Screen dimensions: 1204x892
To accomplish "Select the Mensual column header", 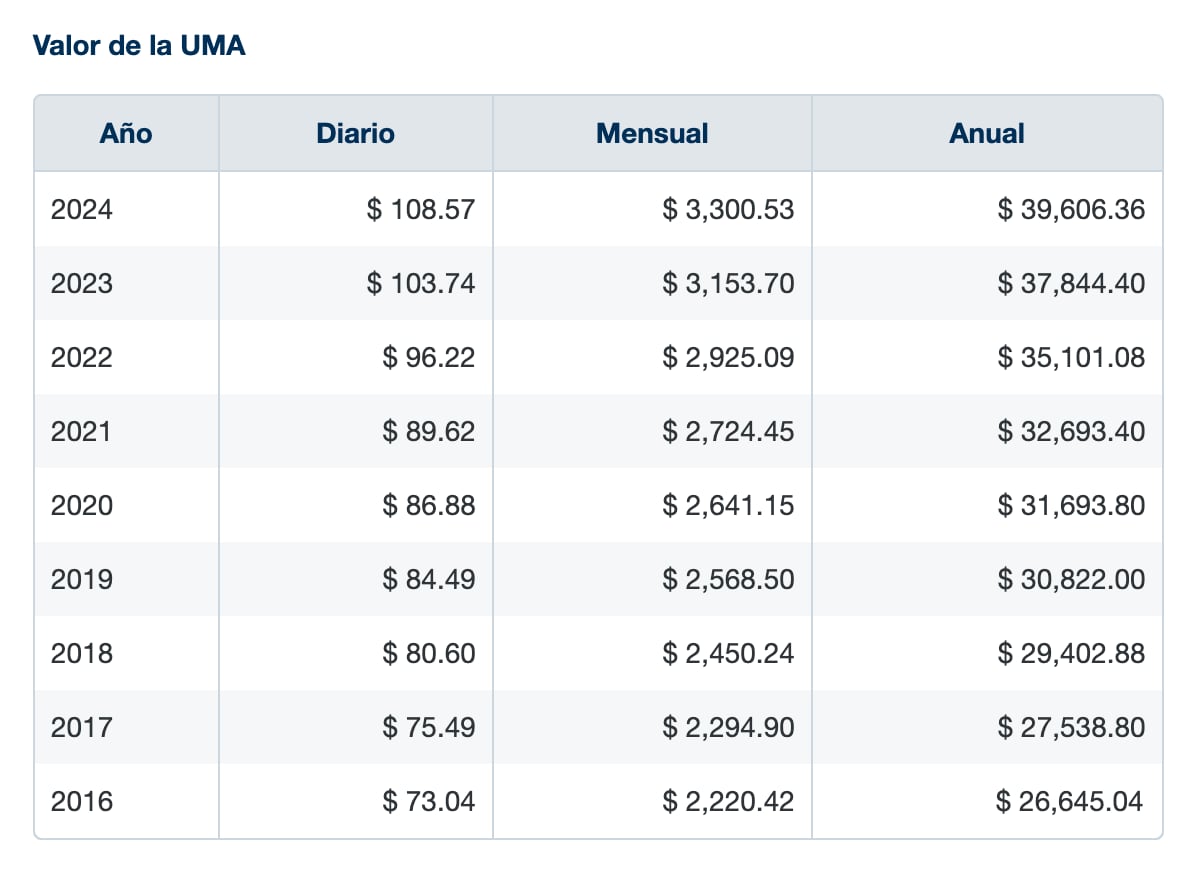I will pos(652,134).
